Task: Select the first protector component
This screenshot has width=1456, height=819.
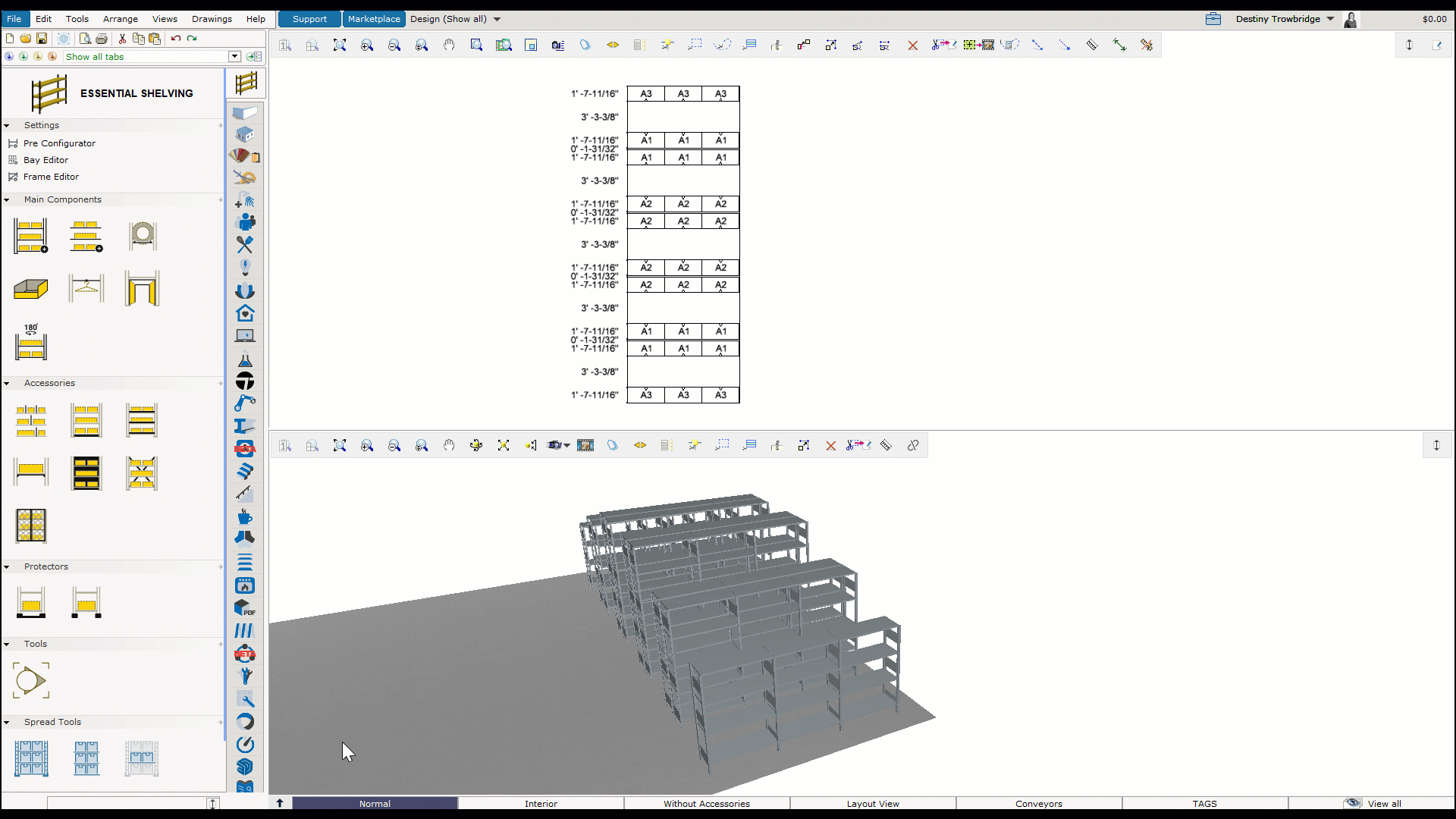Action: (x=31, y=603)
